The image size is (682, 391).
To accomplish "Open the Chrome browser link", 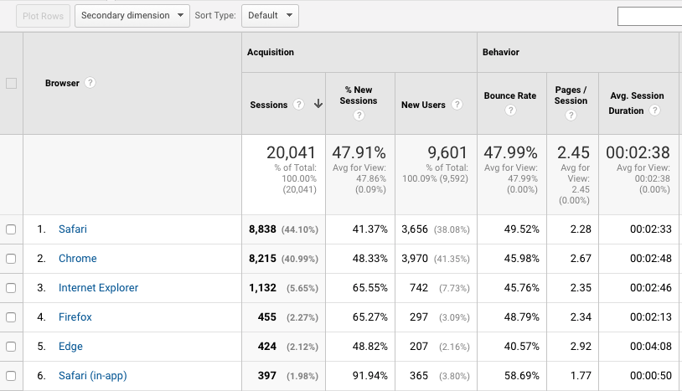I will point(77,258).
